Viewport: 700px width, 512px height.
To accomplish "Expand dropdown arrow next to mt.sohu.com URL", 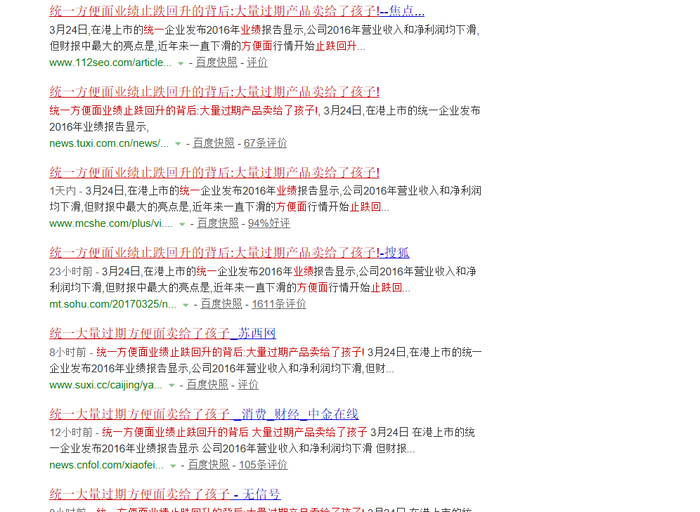I will point(186,305).
